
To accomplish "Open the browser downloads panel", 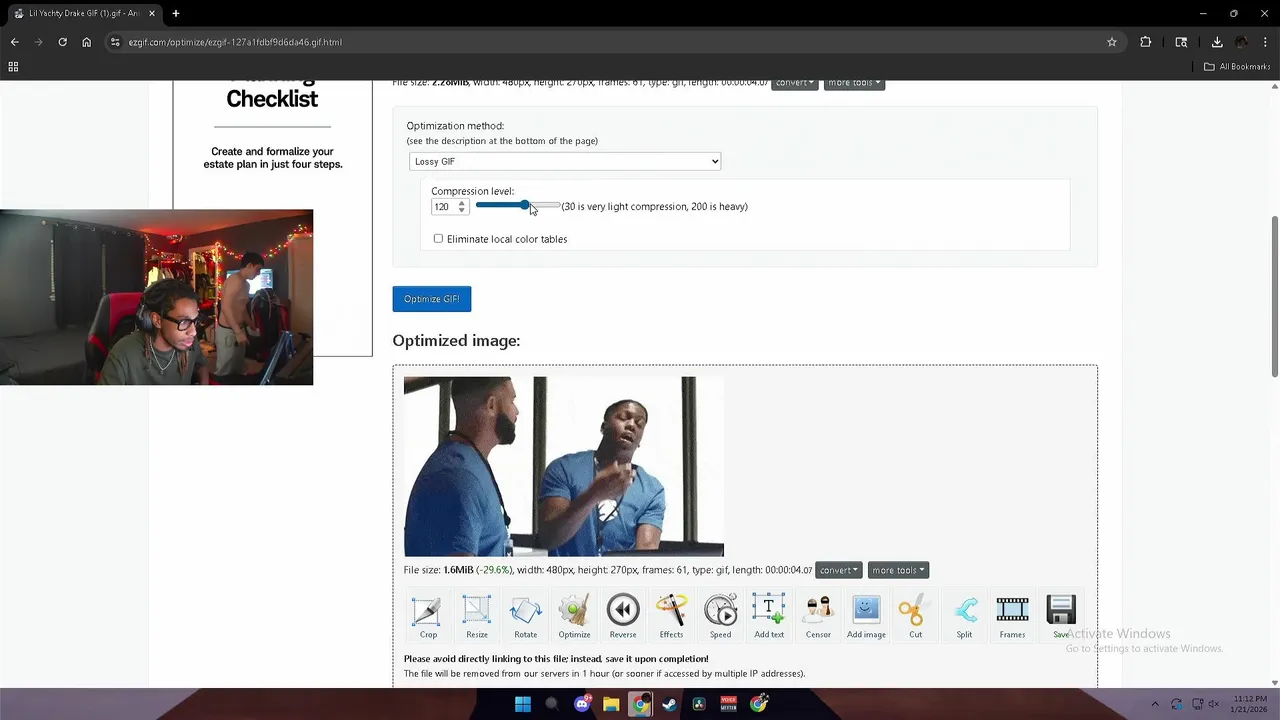I will click(1217, 42).
